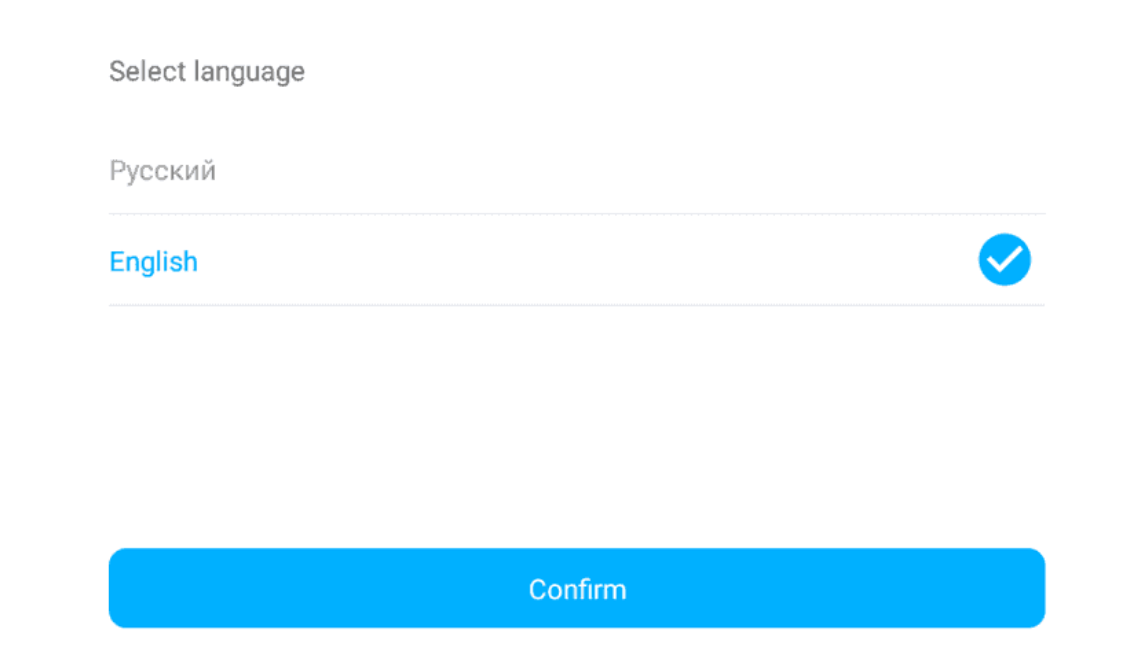
Task: Switch the interface language to Русский
Action: pos(576,171)
